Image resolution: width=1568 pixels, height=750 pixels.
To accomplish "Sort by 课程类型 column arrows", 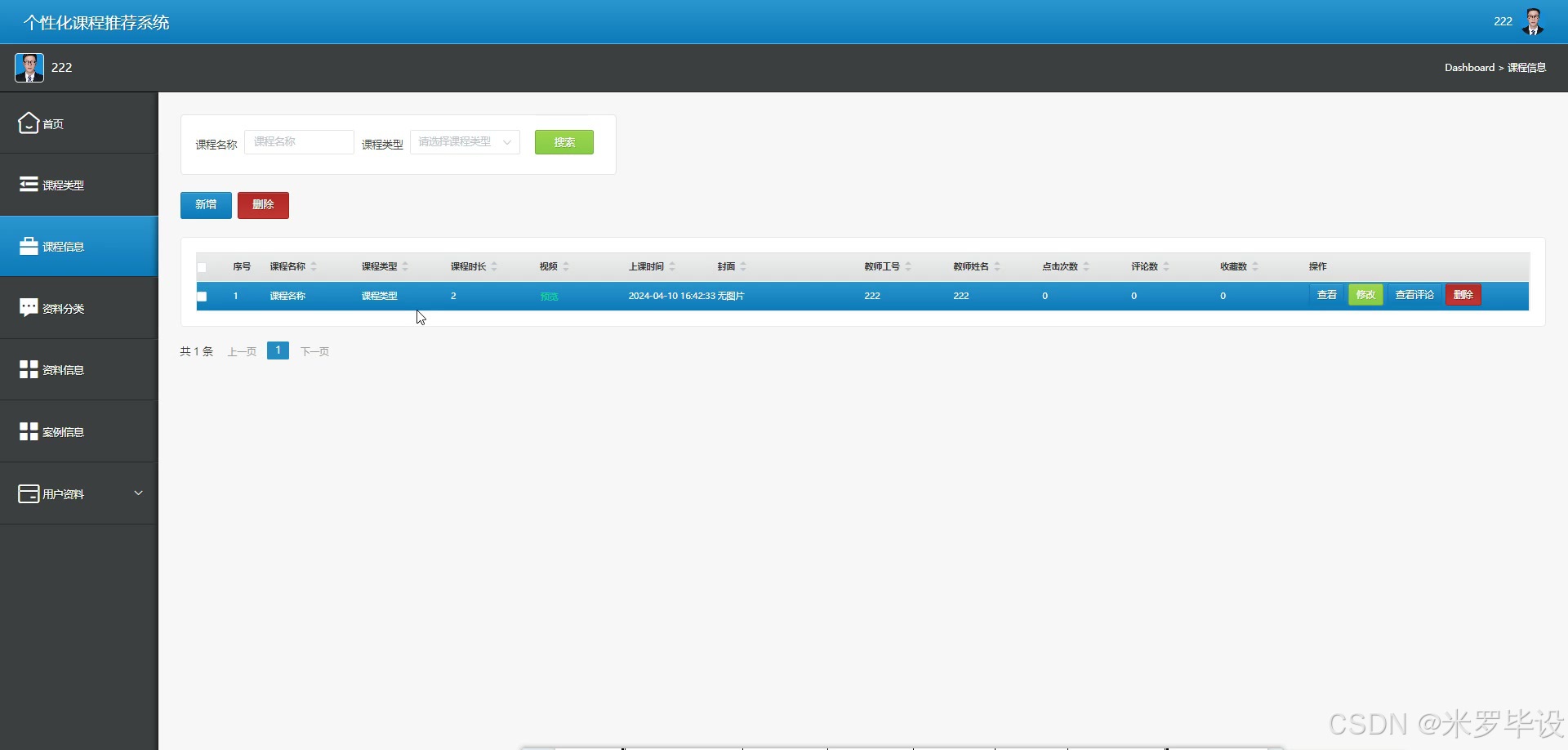I will click(405, 266).
